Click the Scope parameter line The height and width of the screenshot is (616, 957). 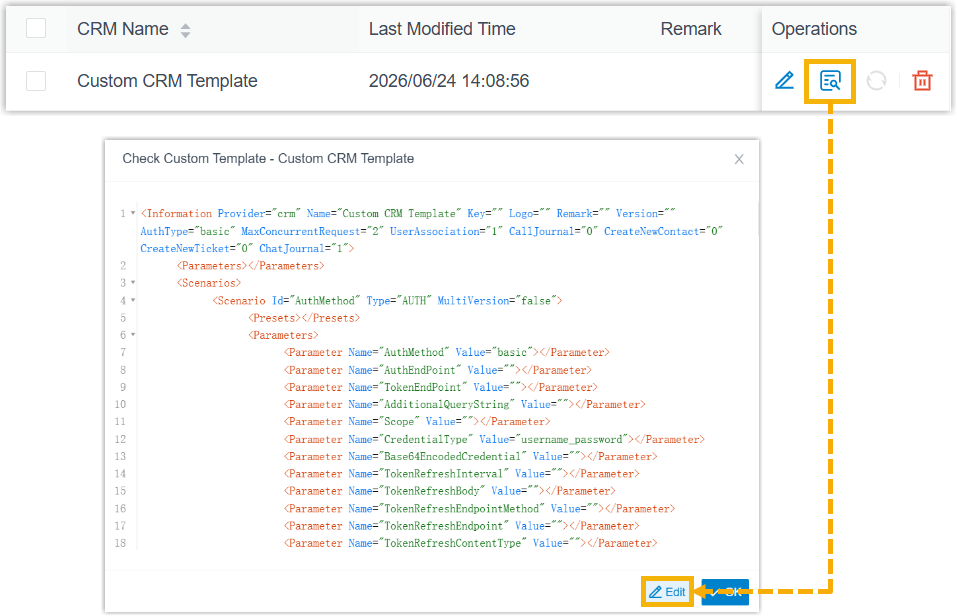click(x=417, y=421)
